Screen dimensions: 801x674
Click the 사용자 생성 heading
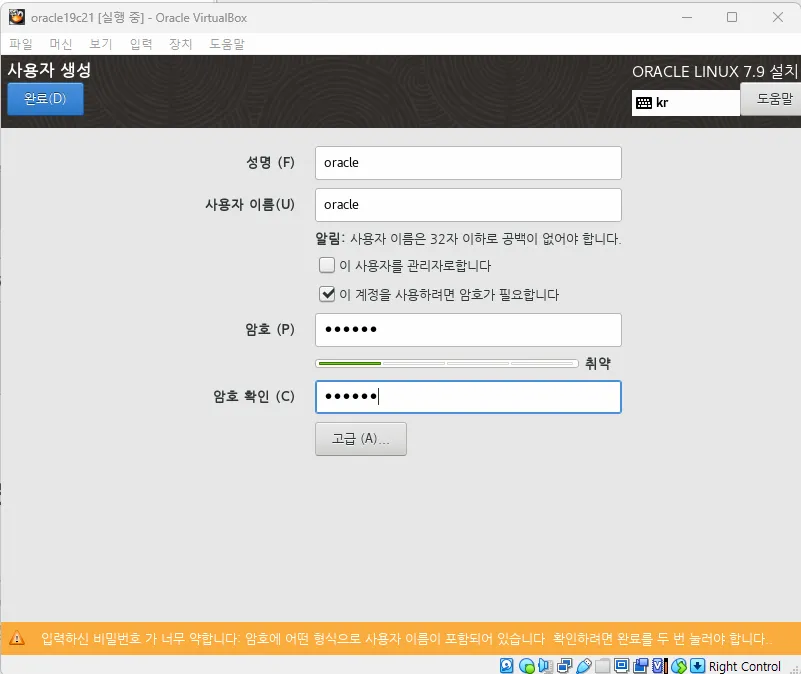(x=49, y=70)
